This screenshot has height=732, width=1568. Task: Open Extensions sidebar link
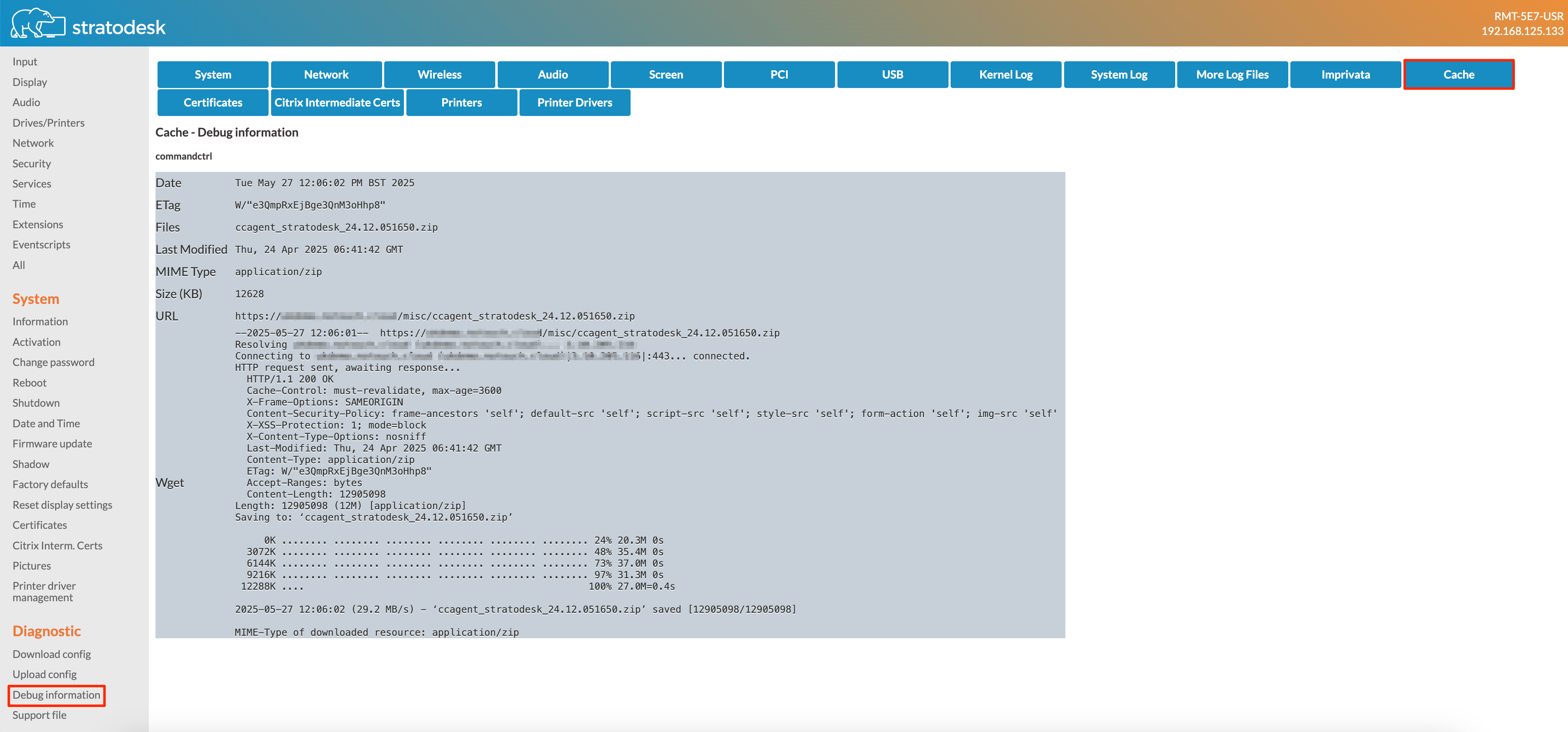click(38, 225)
